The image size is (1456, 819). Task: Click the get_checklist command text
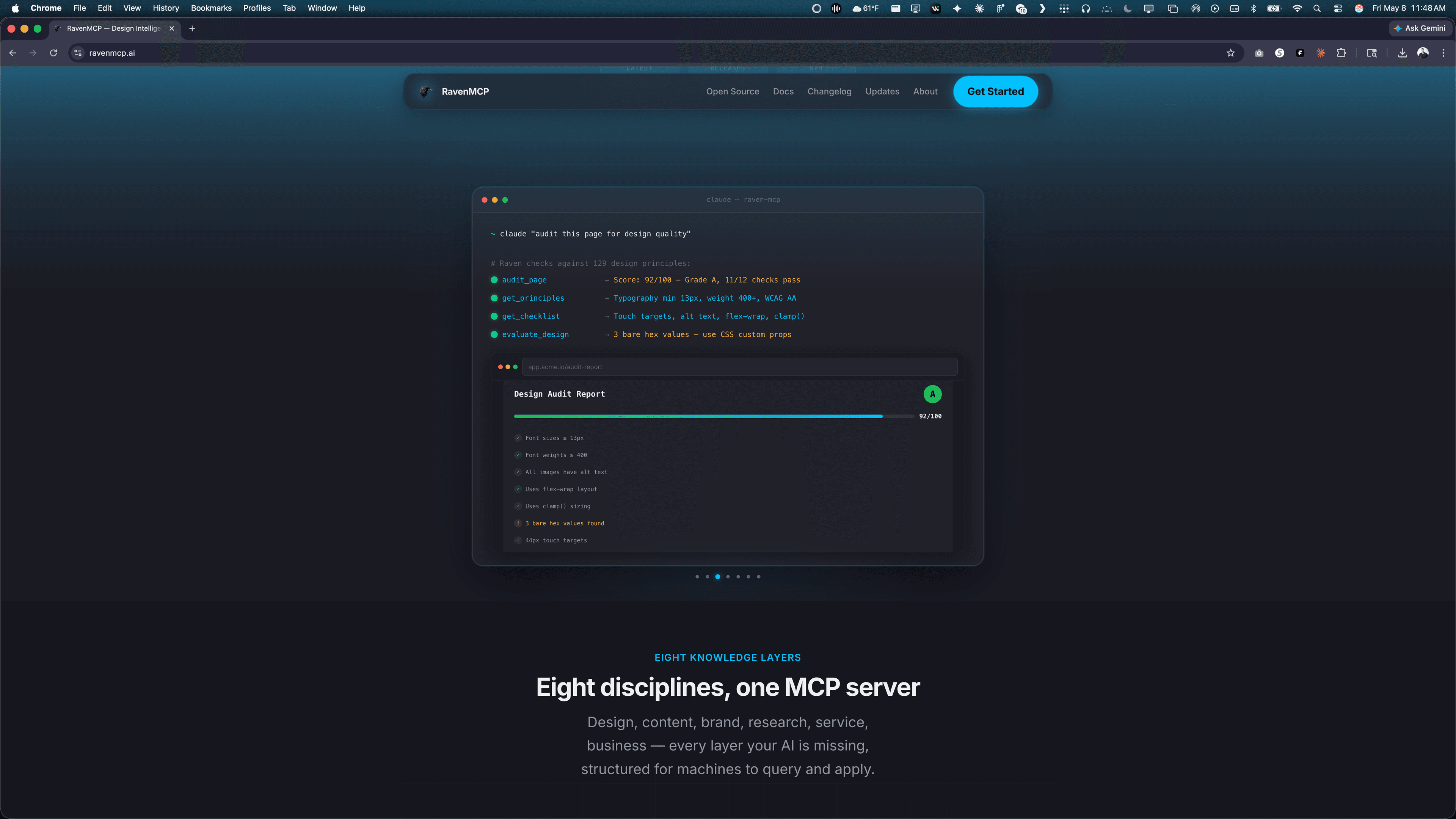coord(531,317)
